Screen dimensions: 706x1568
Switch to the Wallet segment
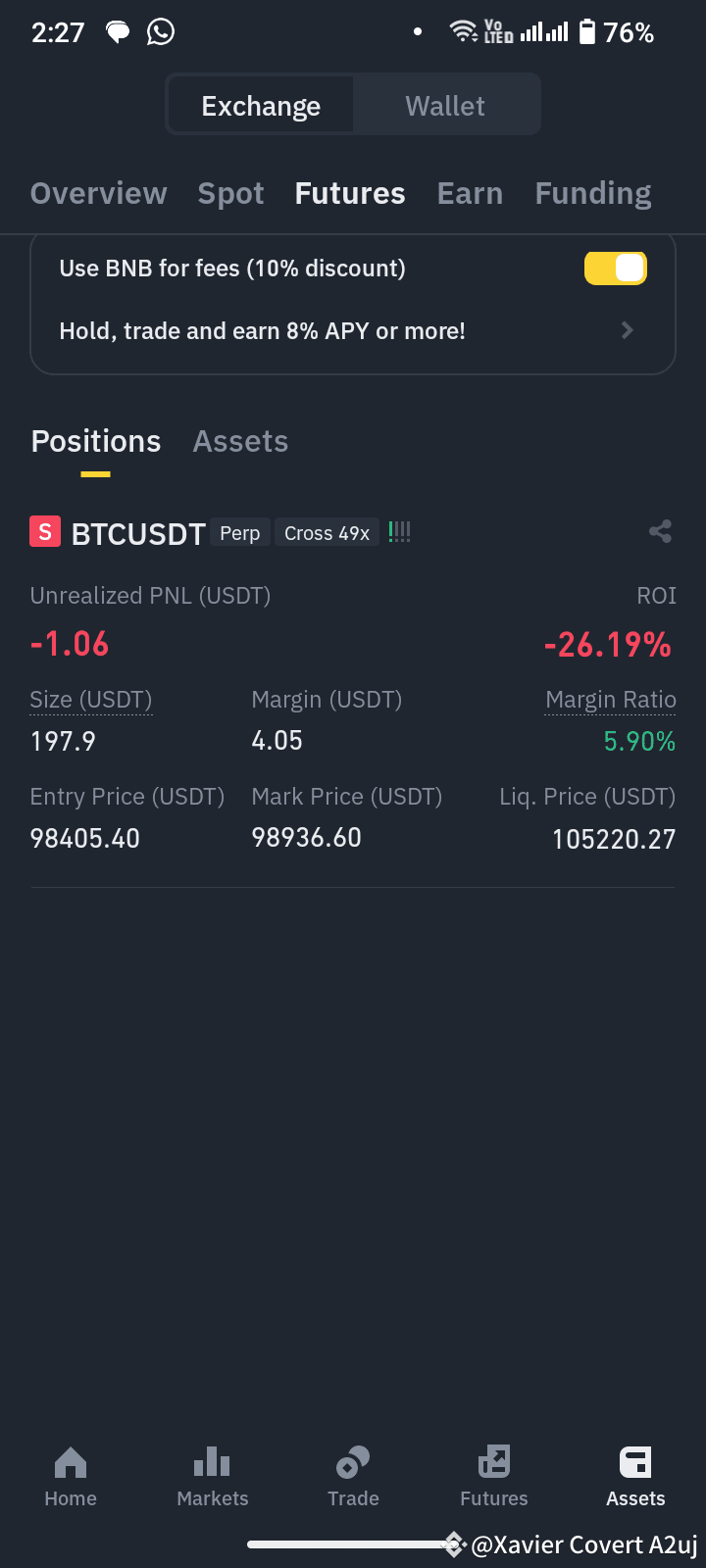click(445, 106)
